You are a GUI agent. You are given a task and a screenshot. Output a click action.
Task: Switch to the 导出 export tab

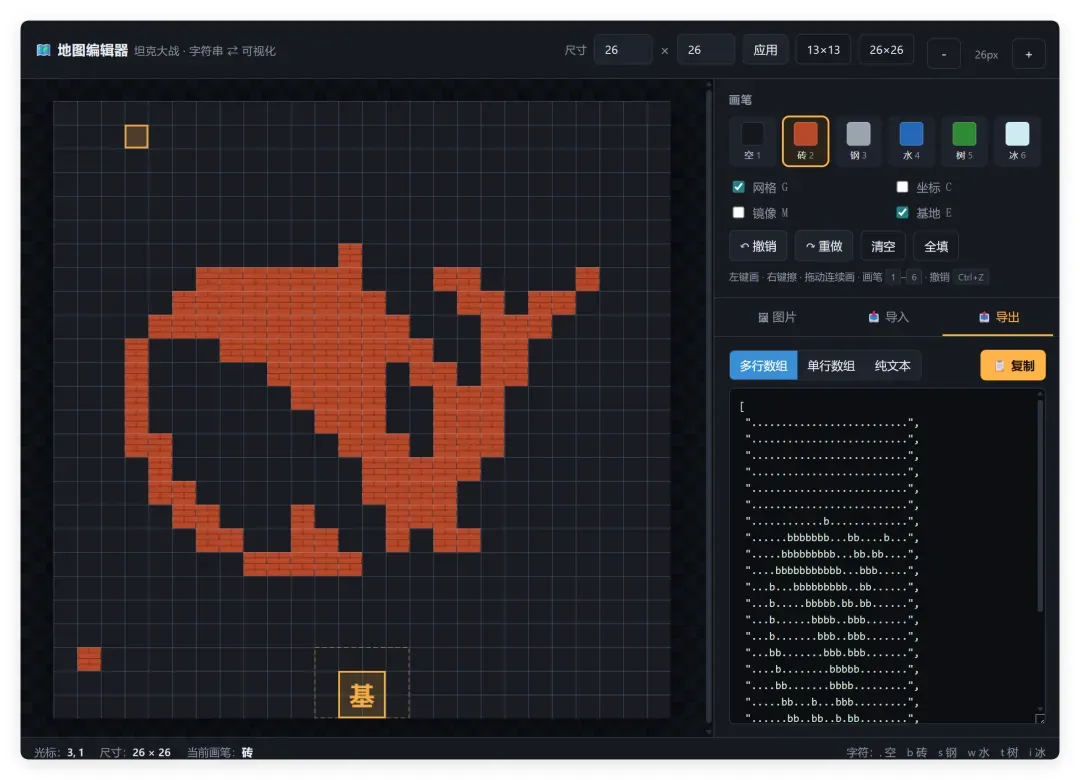tap(998, 317)
